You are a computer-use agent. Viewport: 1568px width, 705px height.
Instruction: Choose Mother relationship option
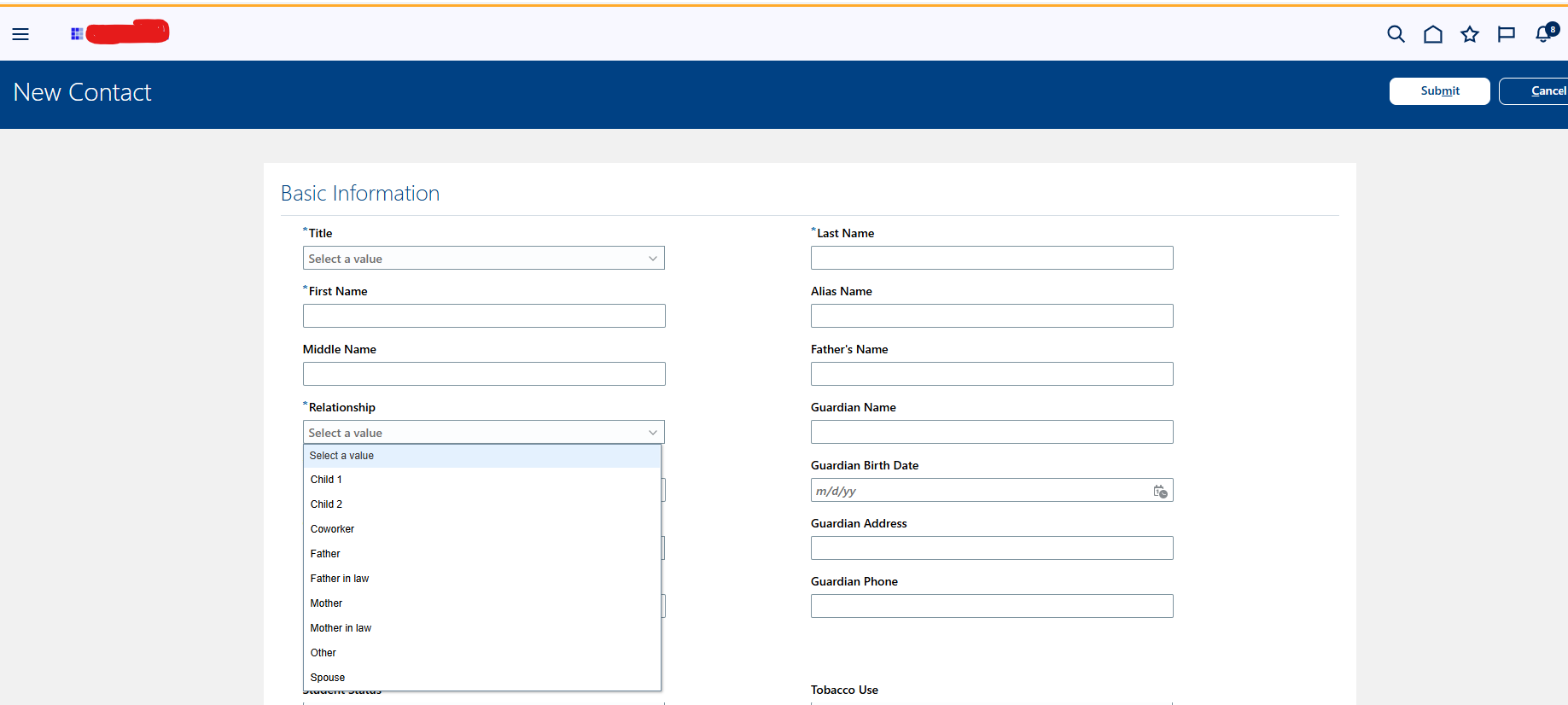click(x=482, y=603)
